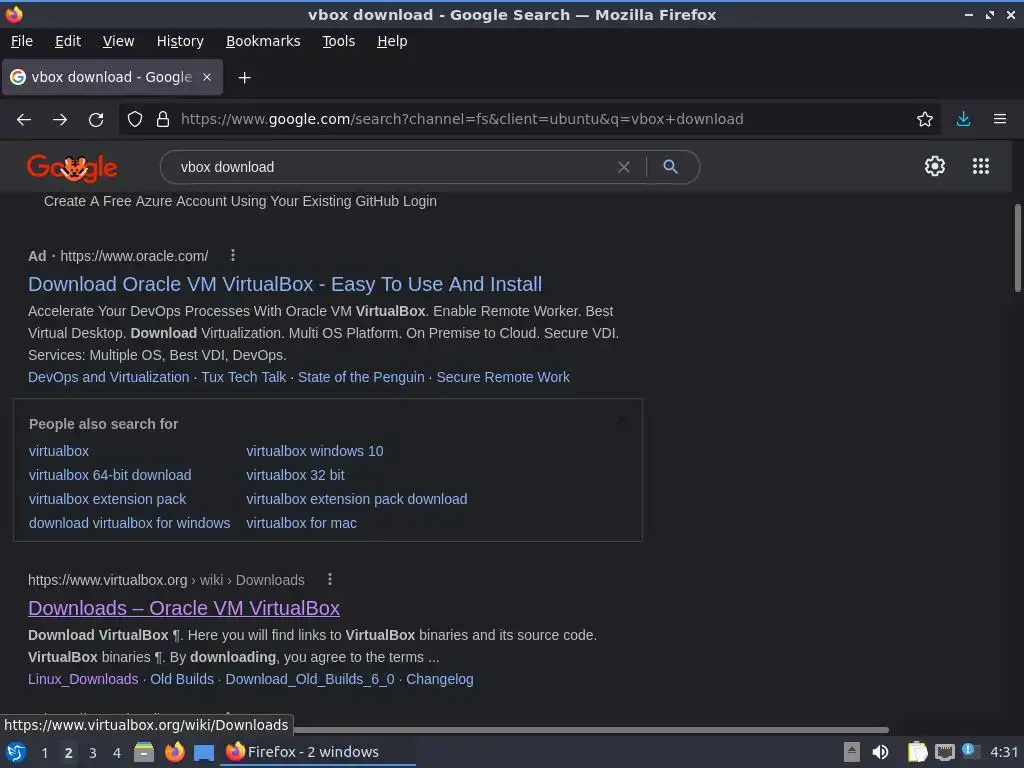
Task: Open the Firefox downloads panel
Action: [x=963, y=120]
